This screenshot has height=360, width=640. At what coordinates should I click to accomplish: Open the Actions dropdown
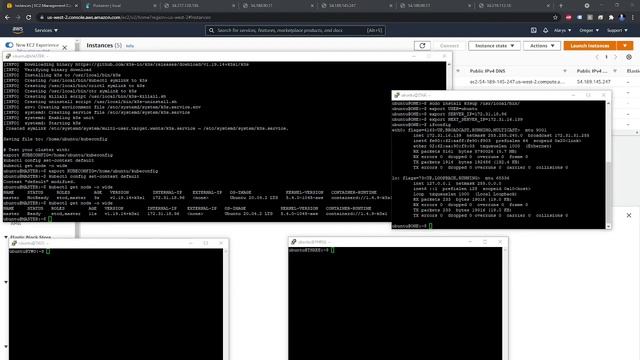pos(542,46)
